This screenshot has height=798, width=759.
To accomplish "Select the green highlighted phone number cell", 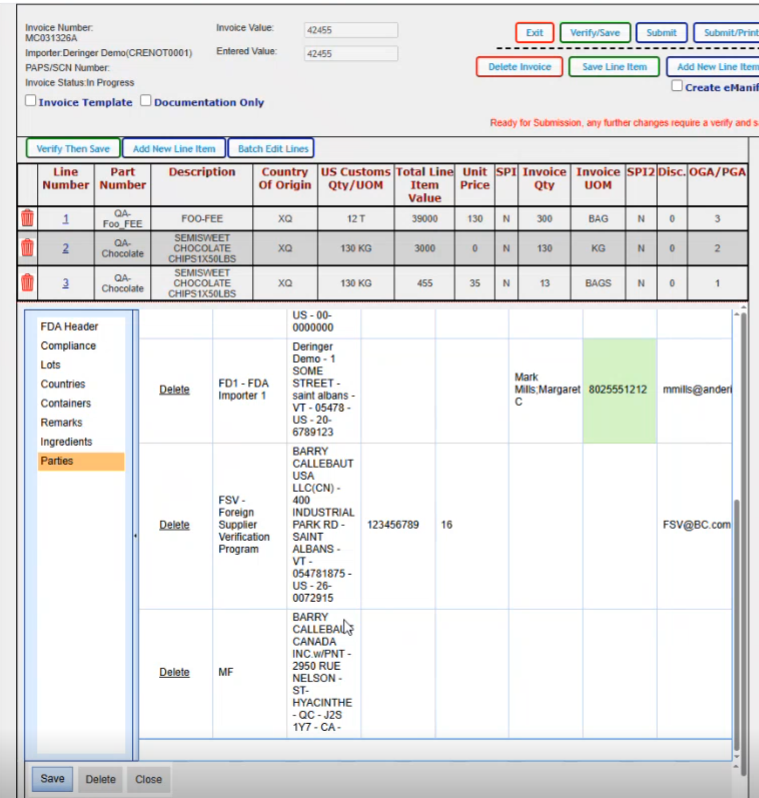I will (619, 390).
